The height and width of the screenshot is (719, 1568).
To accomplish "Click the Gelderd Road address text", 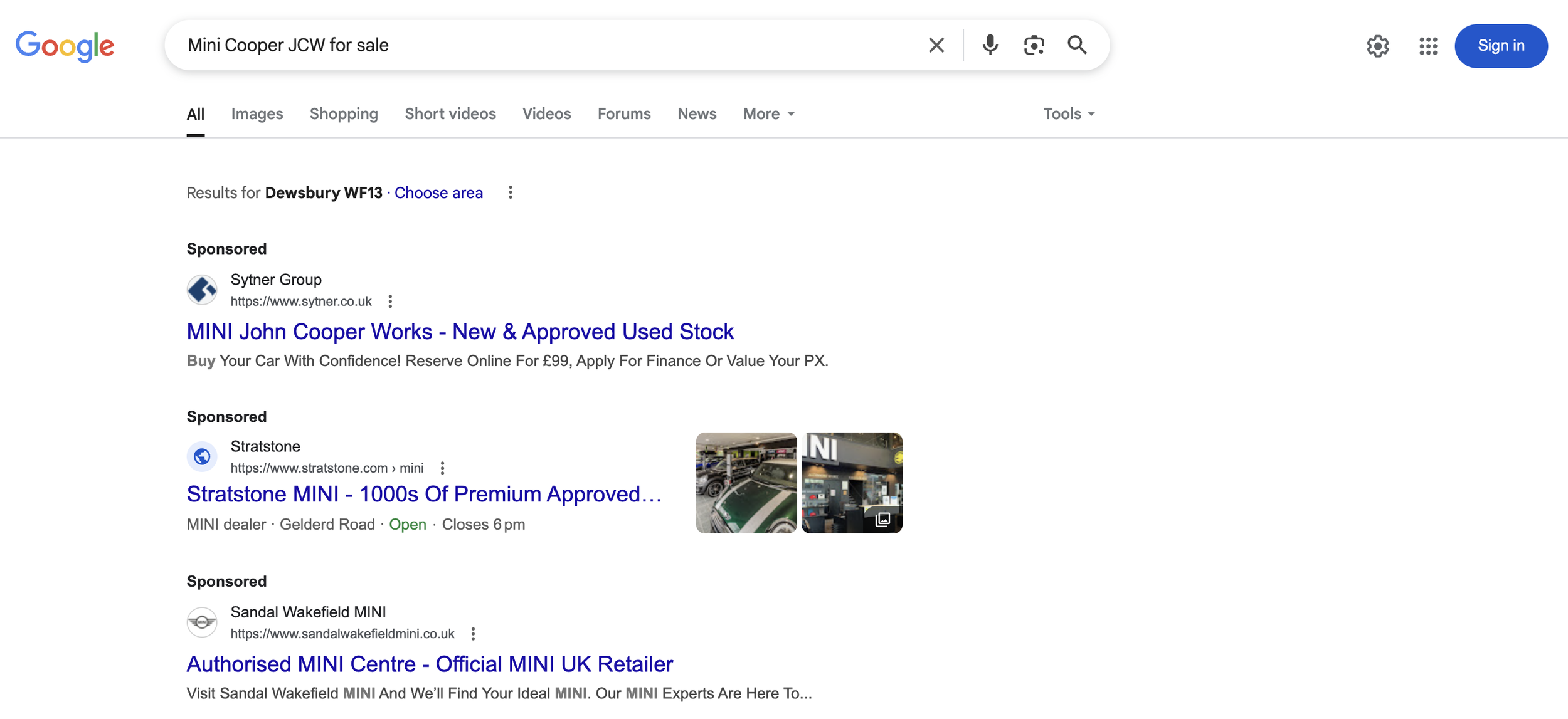I will tap(327, 525).
